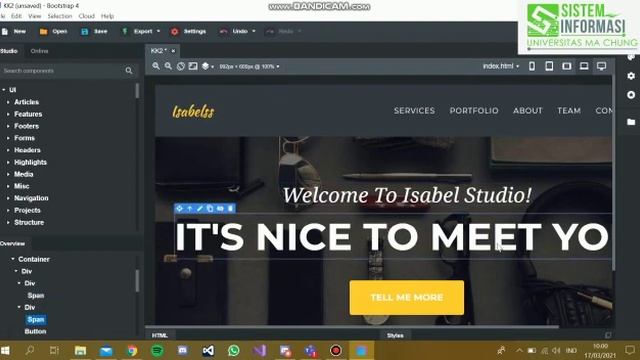Expand the Articles category

pos(8,102)
